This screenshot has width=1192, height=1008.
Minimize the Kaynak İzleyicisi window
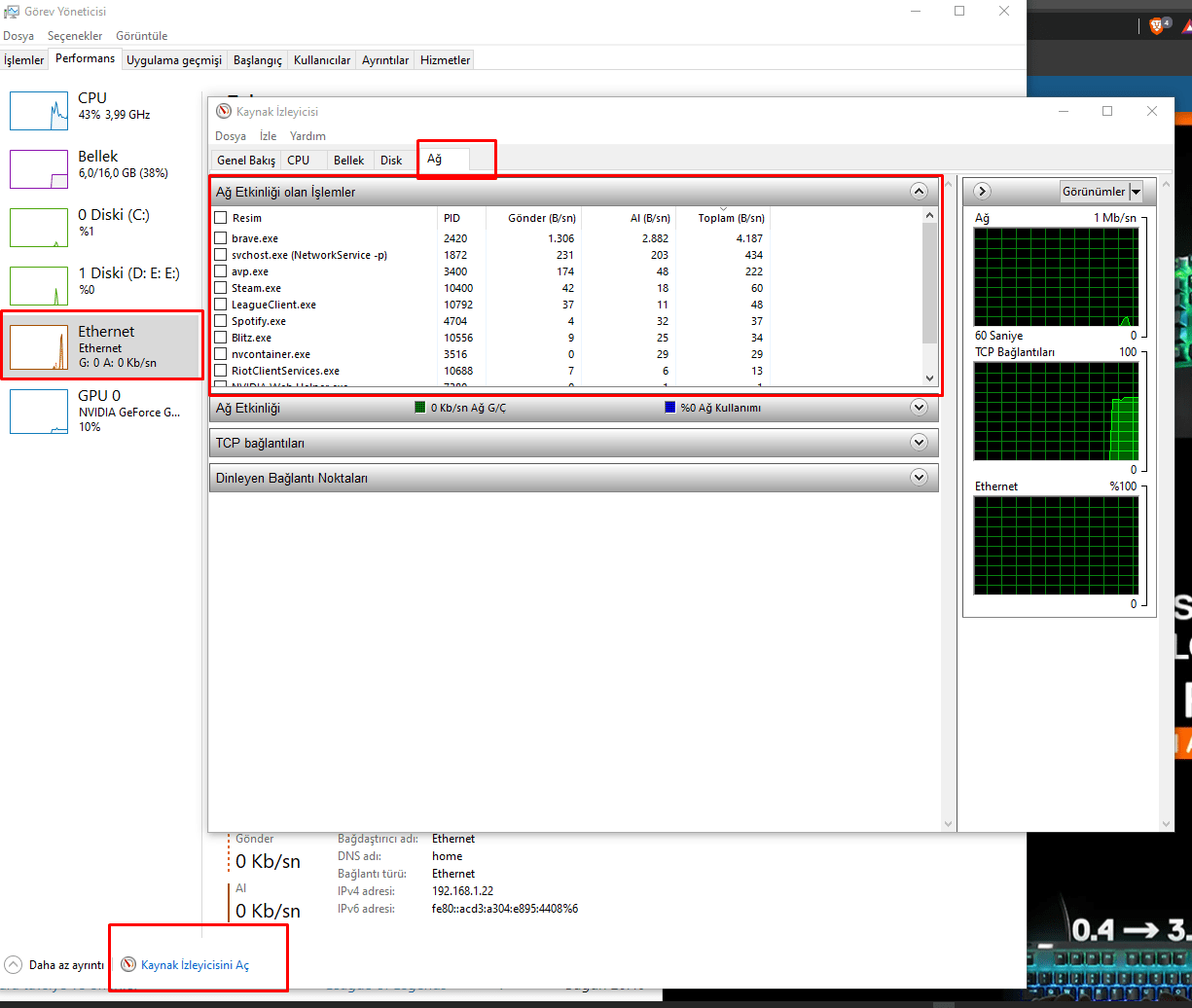[1063, 111]
